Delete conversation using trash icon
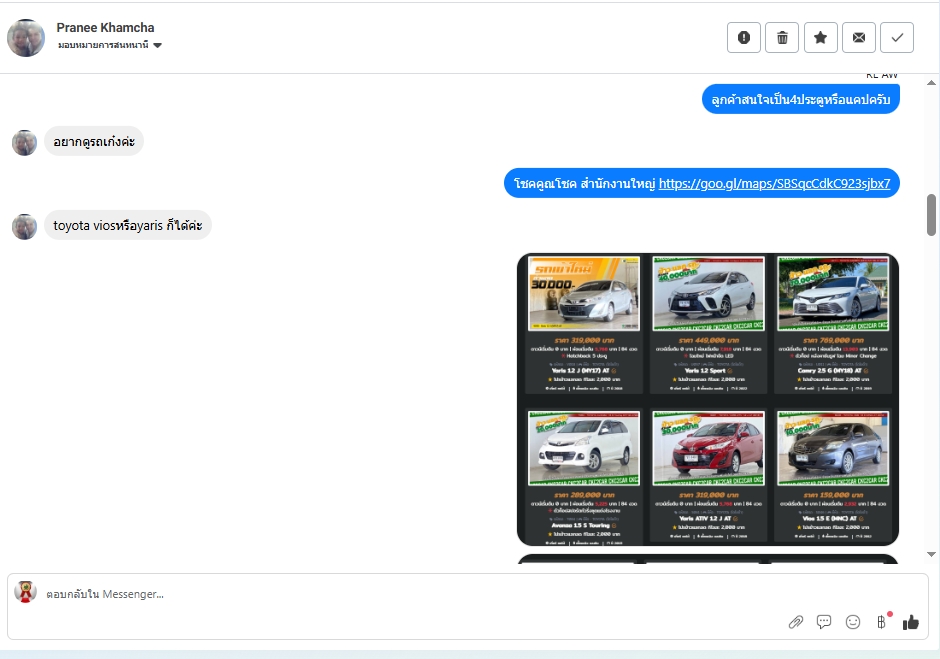Screen dimensions: 940x659 point(782,38)
